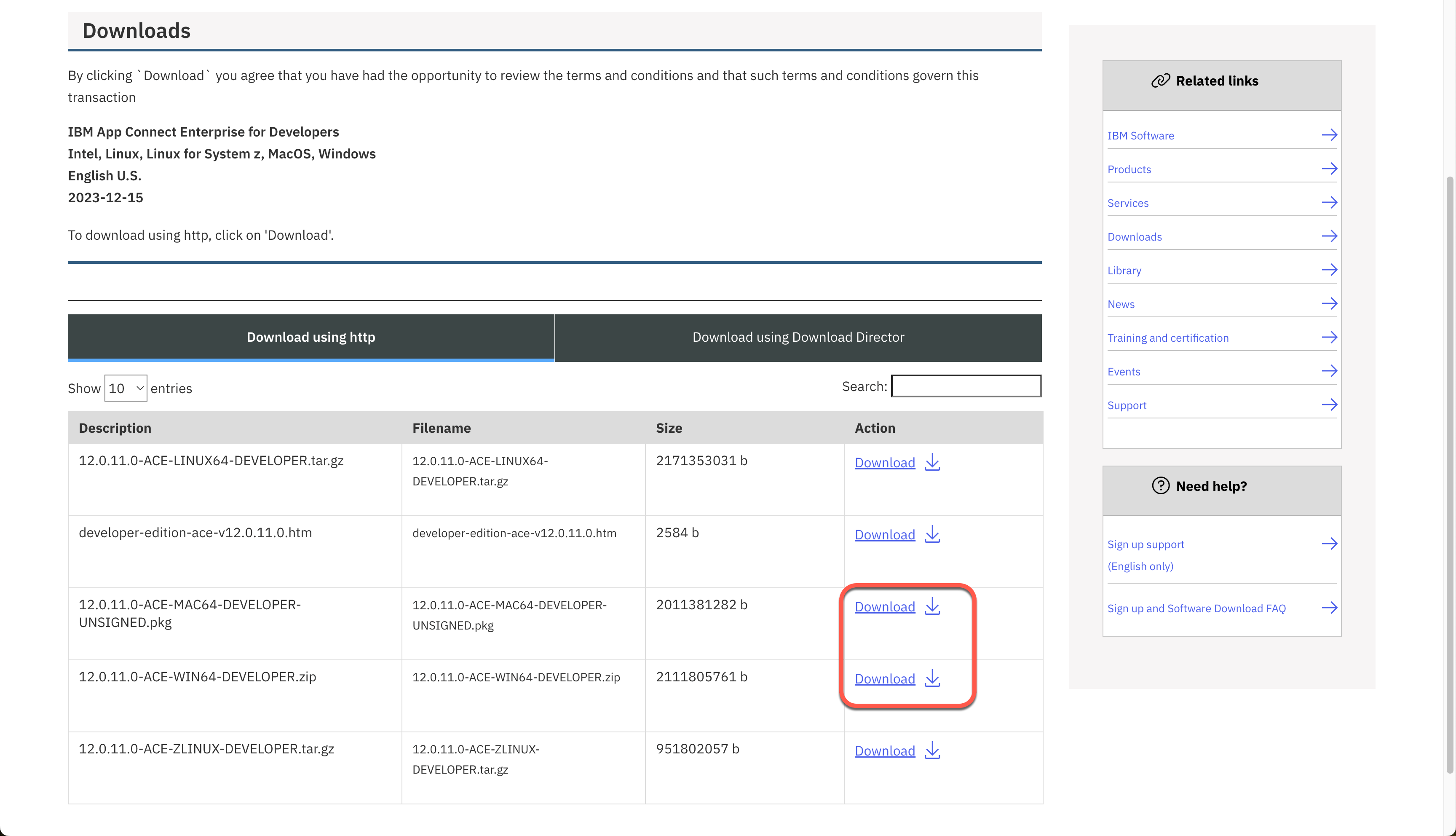
Task: Open the Products related link
Action: click(1129, 169)
